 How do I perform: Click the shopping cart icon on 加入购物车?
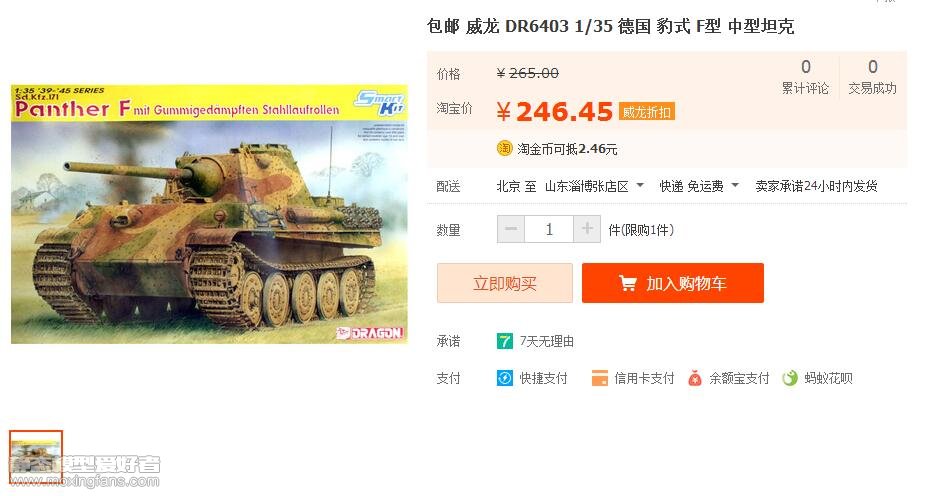pyautogui.click(x=627, y=284)
